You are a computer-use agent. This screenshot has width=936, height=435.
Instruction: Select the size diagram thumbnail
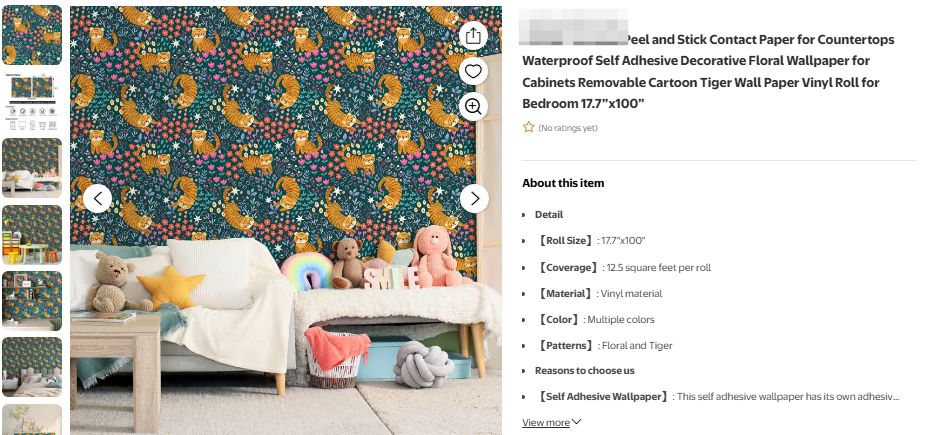click(32, 101)
